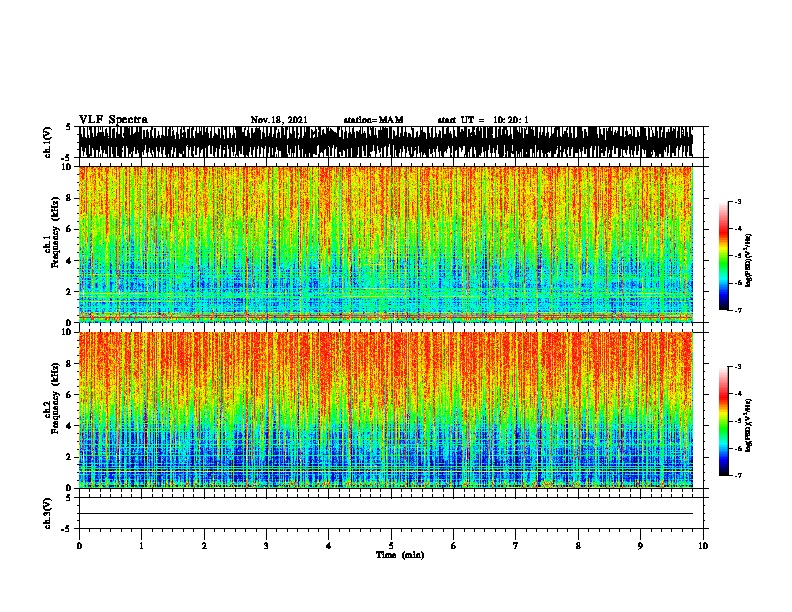Click the log(PSD) label beside ch.1 color bar
Screen dimensions: 792x612
[749, 260]
